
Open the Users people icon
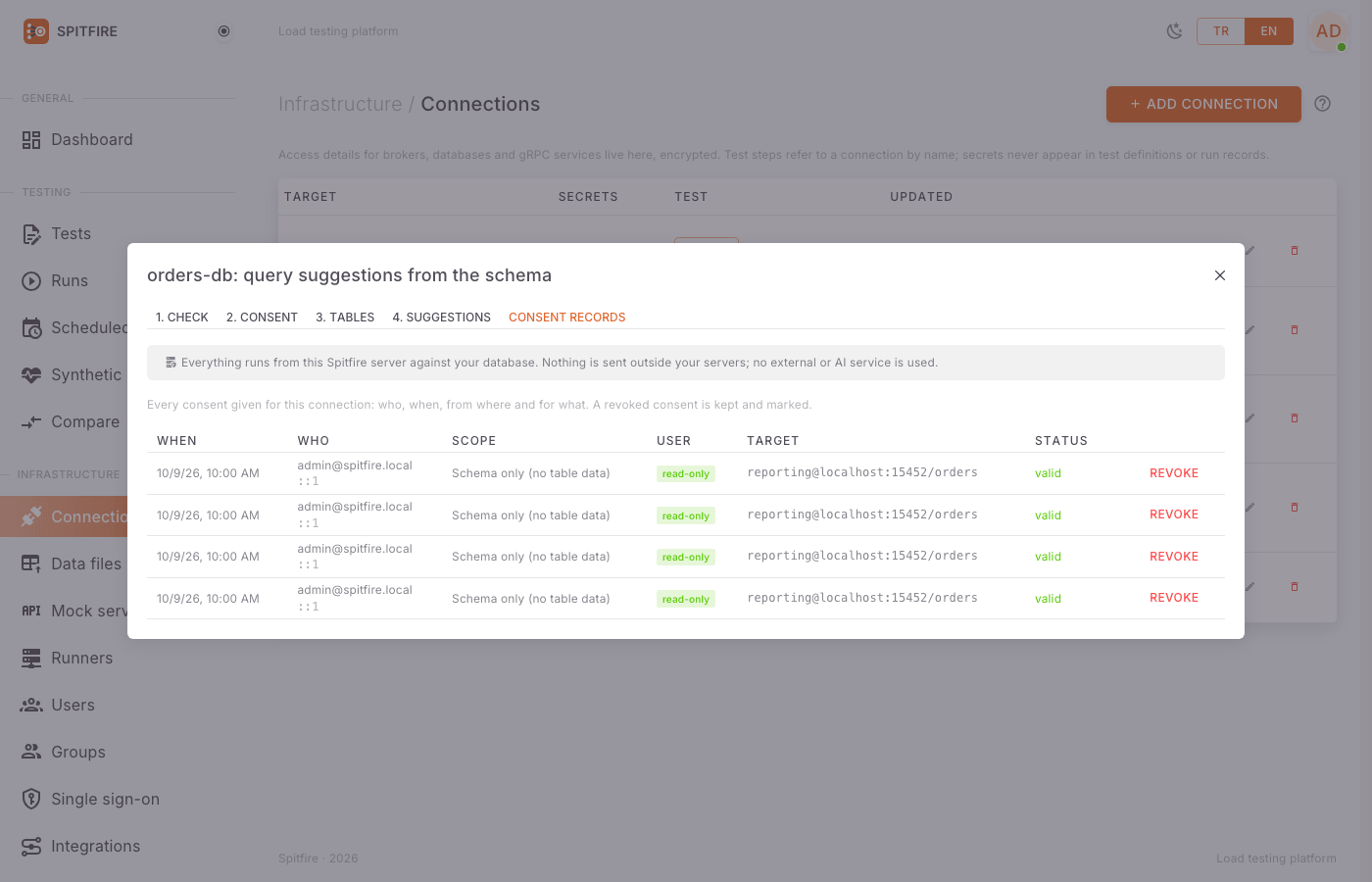click(31, 705)
